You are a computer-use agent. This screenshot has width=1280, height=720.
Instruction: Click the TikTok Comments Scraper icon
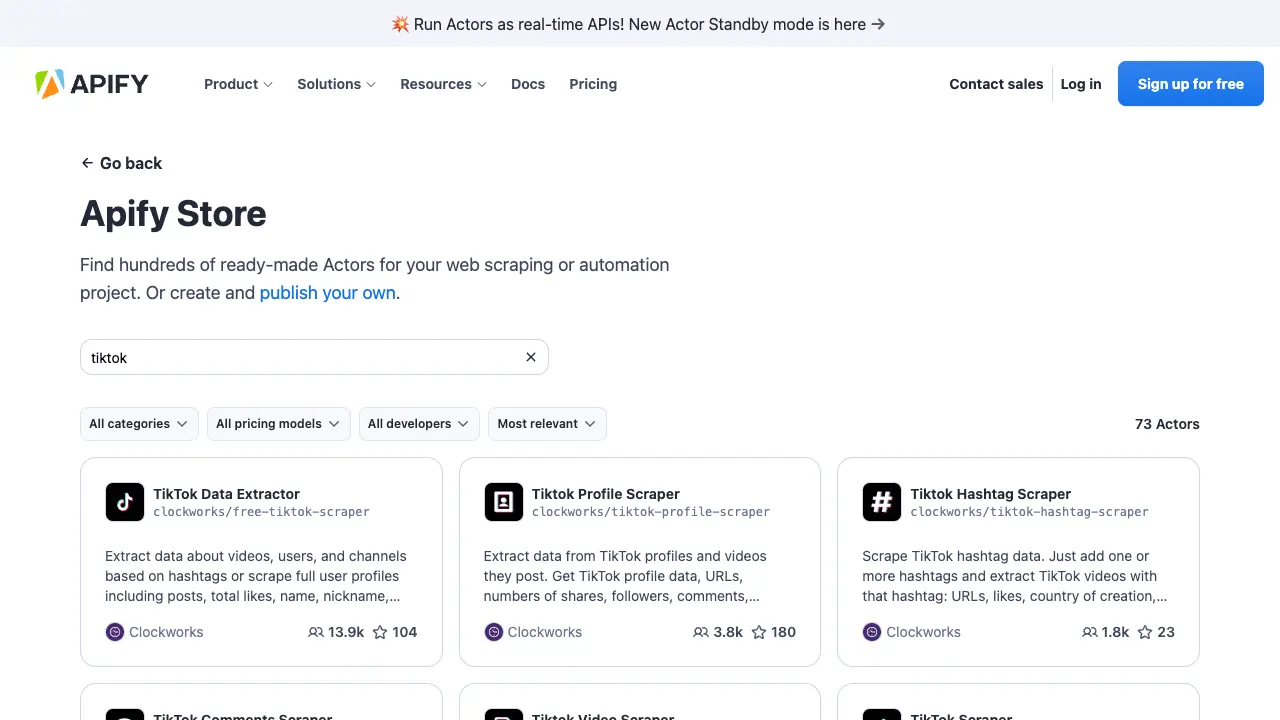(x=124, y=714)
